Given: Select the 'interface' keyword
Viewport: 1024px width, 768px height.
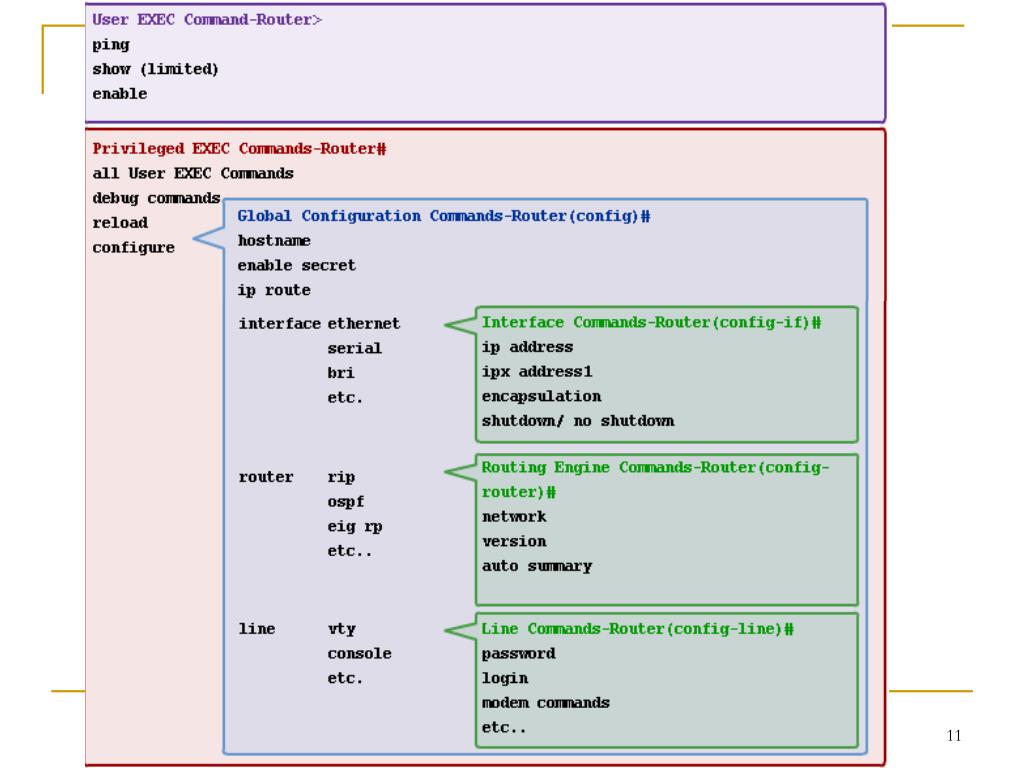Looking at the screenshot, I should pyautogui.click(x=279, y=324).
